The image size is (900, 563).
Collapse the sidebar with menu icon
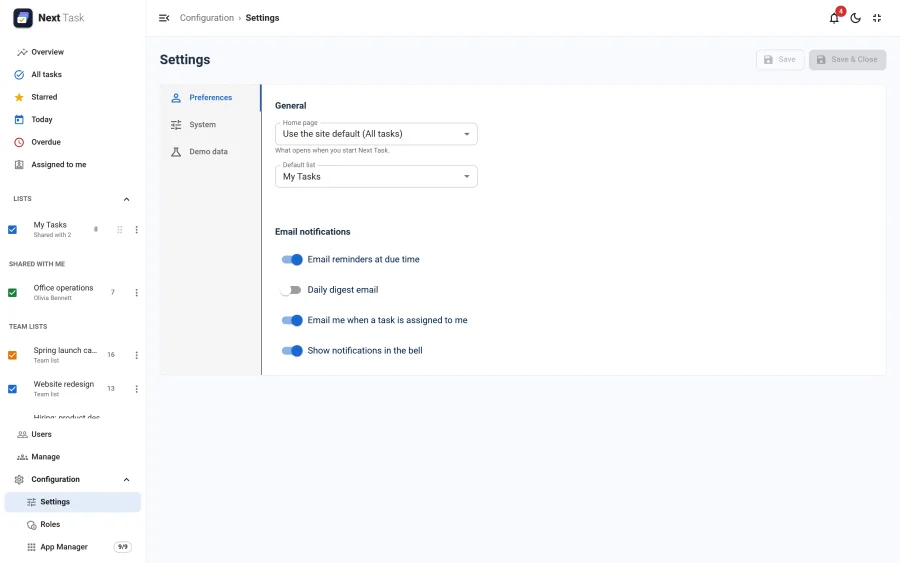click(164, 18)
